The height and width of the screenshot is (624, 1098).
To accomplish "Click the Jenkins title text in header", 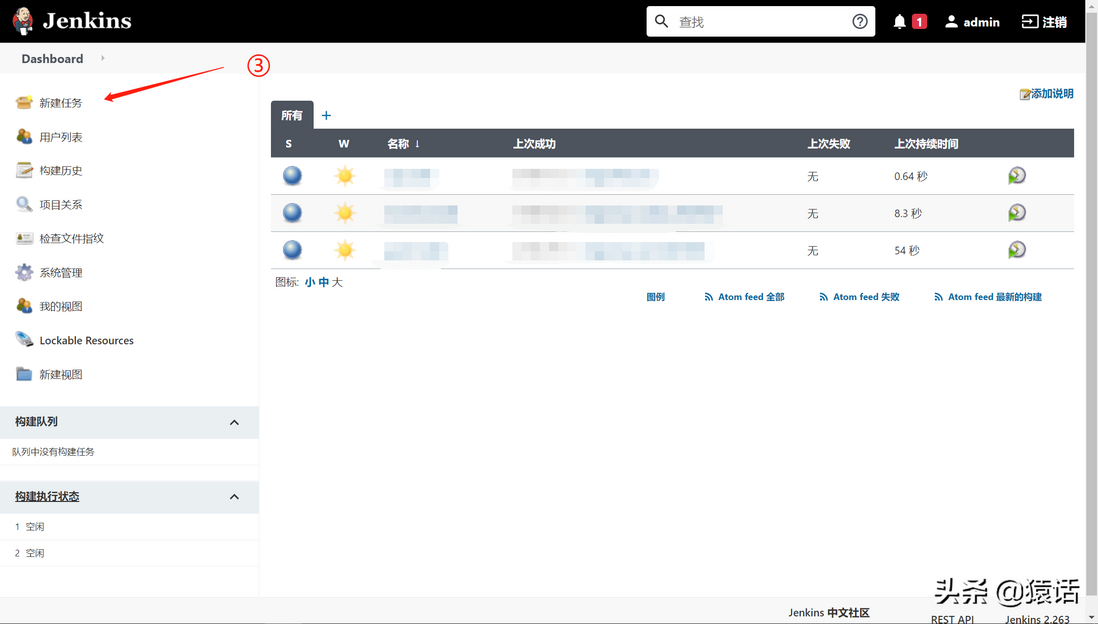I will click(x=88, y=21).
